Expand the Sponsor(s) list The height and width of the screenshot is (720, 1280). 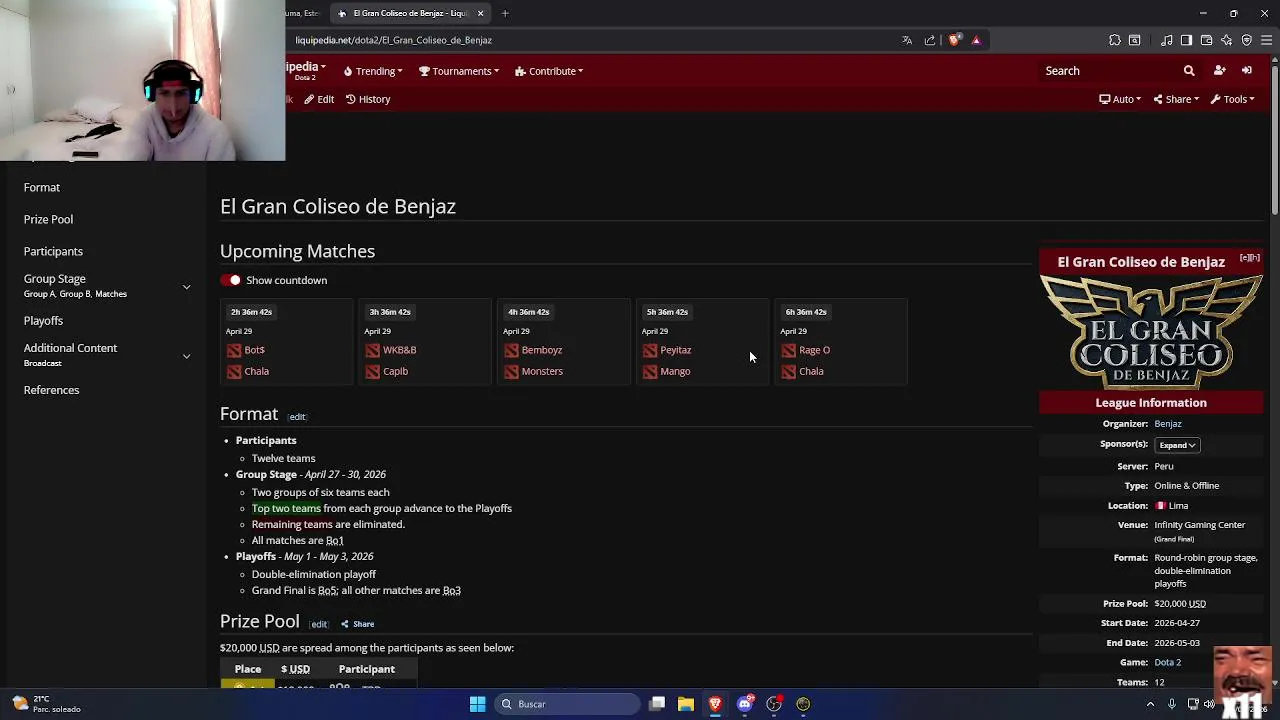pyautogui.click(x=1177, y=445)
